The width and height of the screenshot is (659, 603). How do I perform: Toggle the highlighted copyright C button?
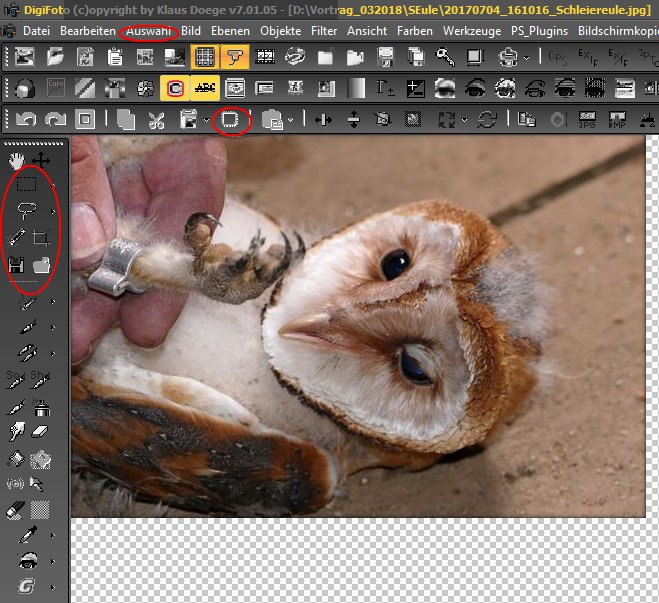point(176,88)
